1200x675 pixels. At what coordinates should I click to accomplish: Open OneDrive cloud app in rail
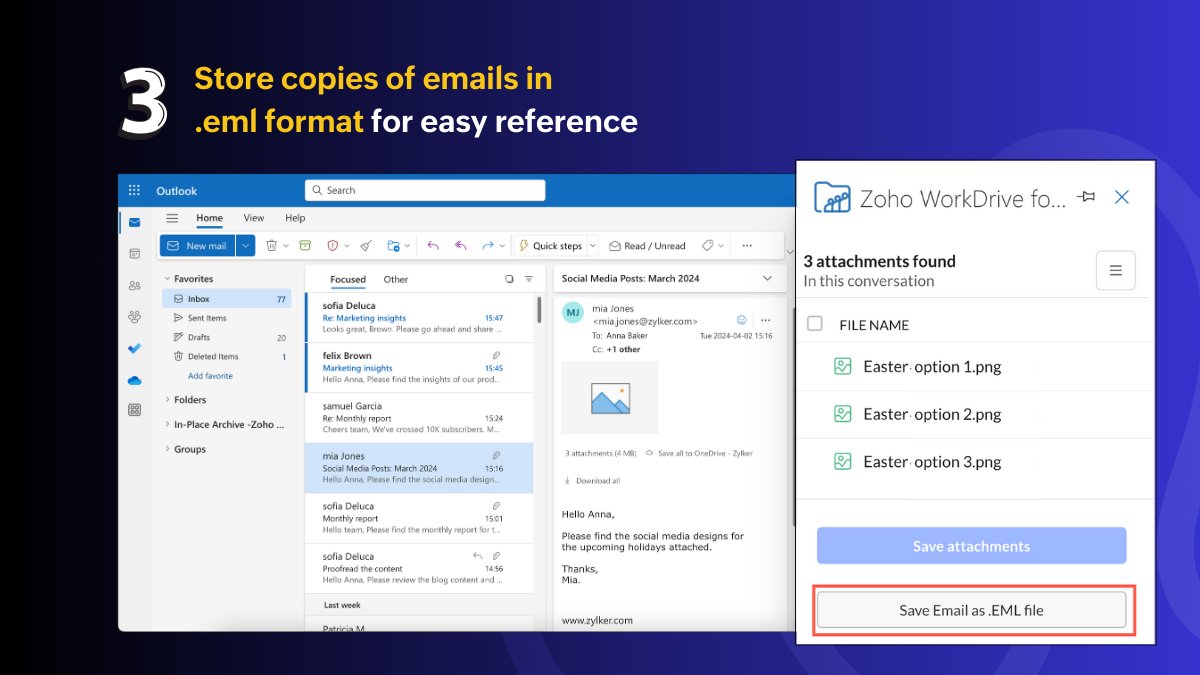[134, 380]
